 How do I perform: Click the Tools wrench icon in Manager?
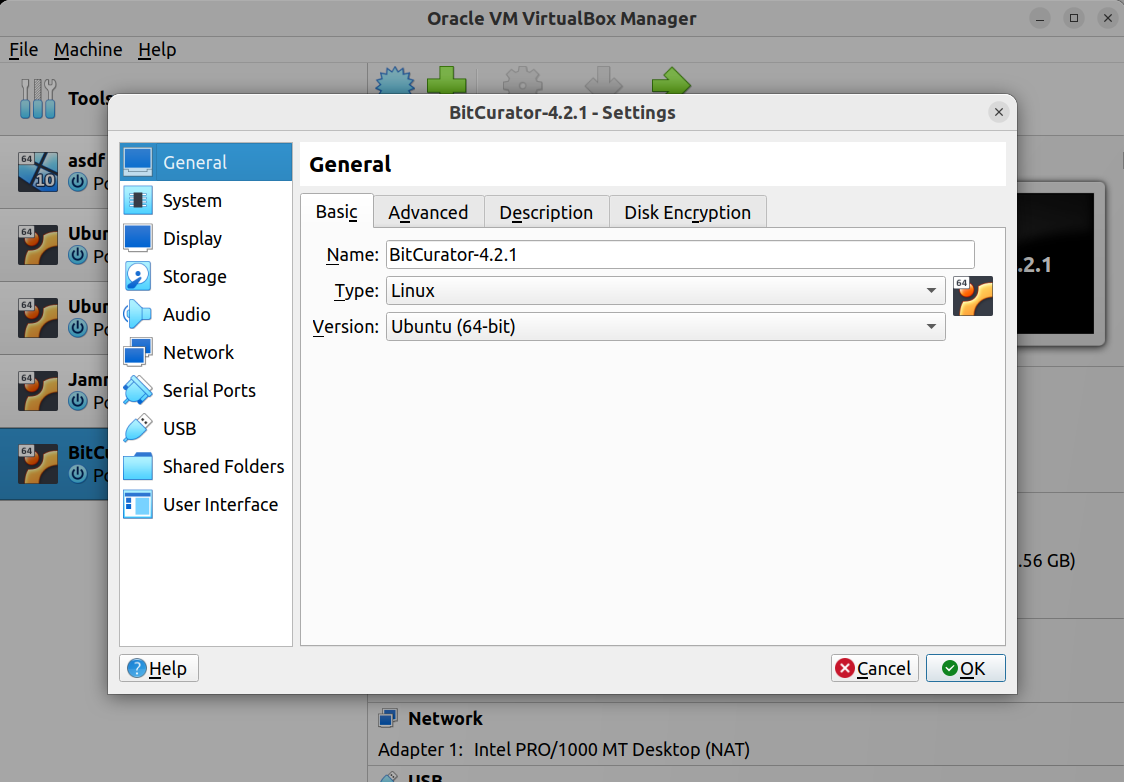tap(38, 98)
